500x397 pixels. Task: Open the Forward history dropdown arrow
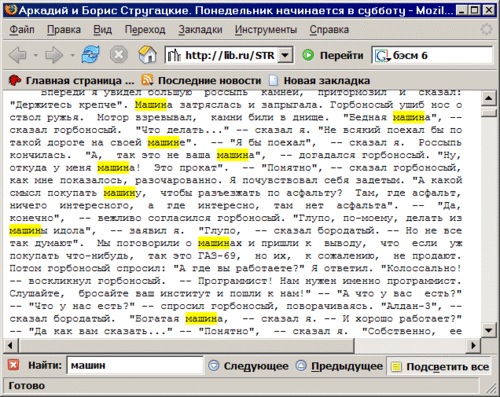pyautogui.click(x=72, y=55)
